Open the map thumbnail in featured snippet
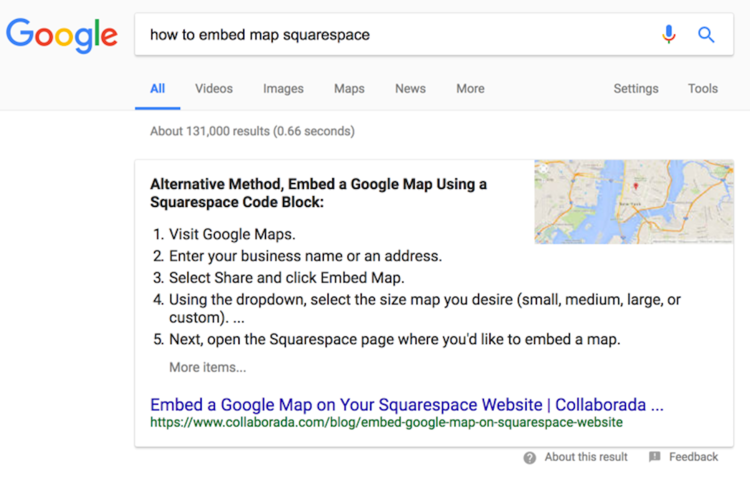Viewport: 750px width, 482px height. pyautogui.click(x=634, y=202)
